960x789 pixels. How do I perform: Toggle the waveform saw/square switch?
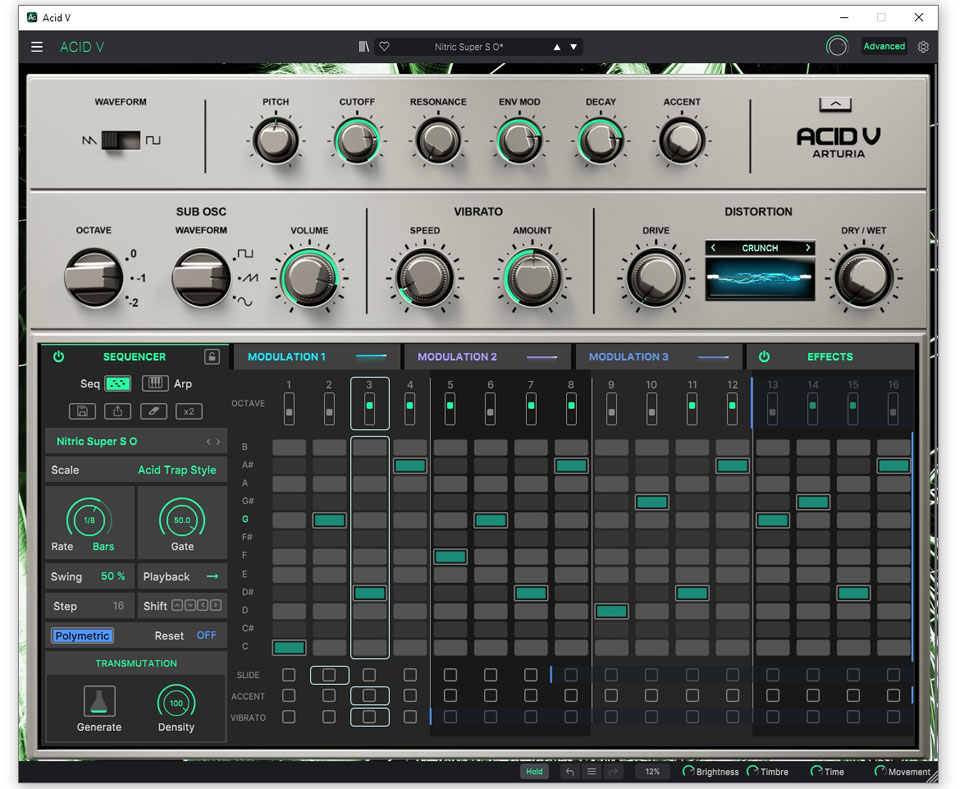[x=121, y=140]
